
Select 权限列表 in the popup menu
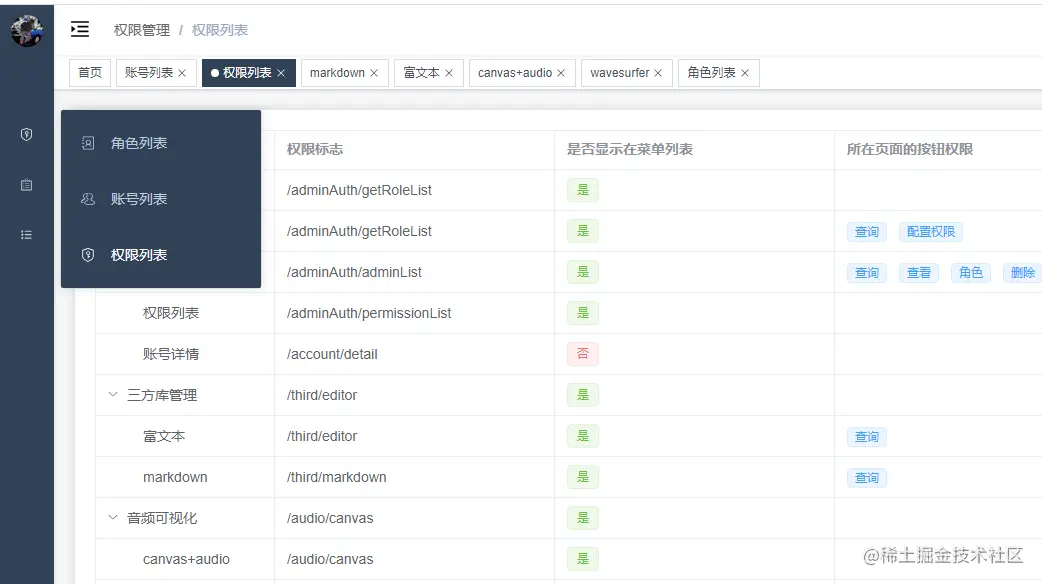[161, 254]
